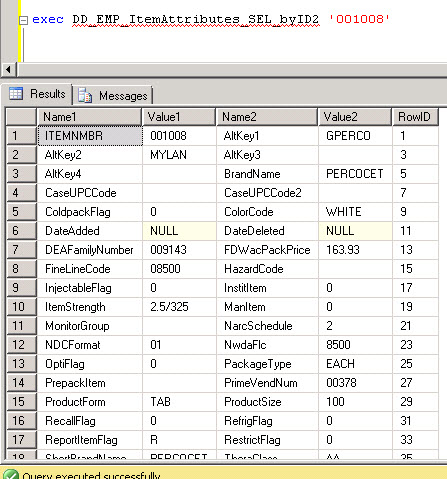
Task: Click the WHITE color code value
Action: tap(355, 212)
